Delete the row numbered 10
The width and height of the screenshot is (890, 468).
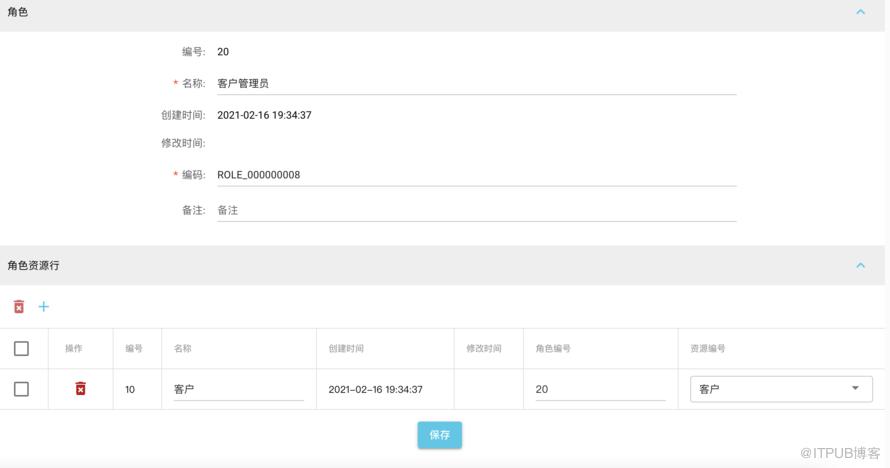81,389
